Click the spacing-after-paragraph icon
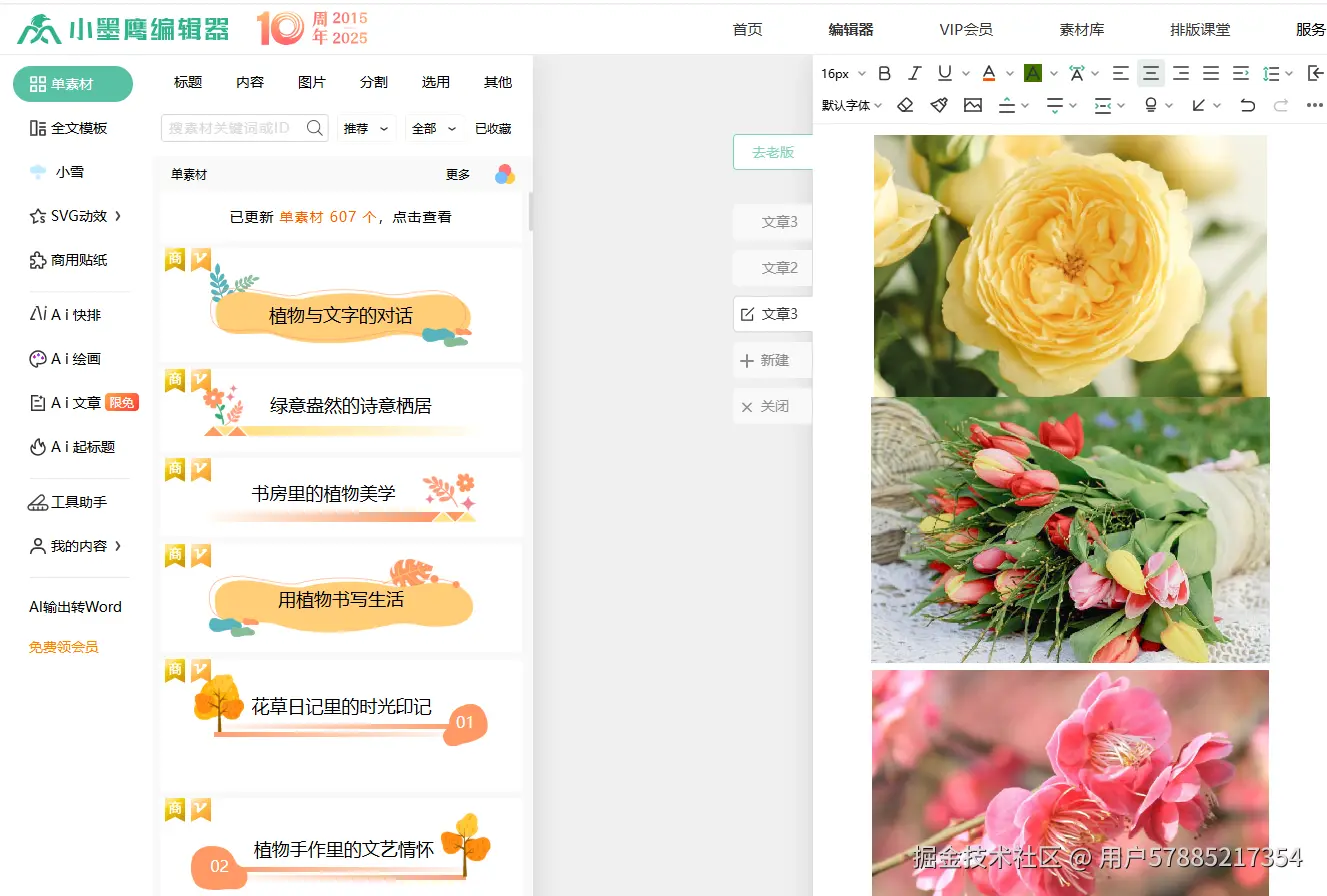Viewport: 1327px width, 896px height. coord(1054,105)
